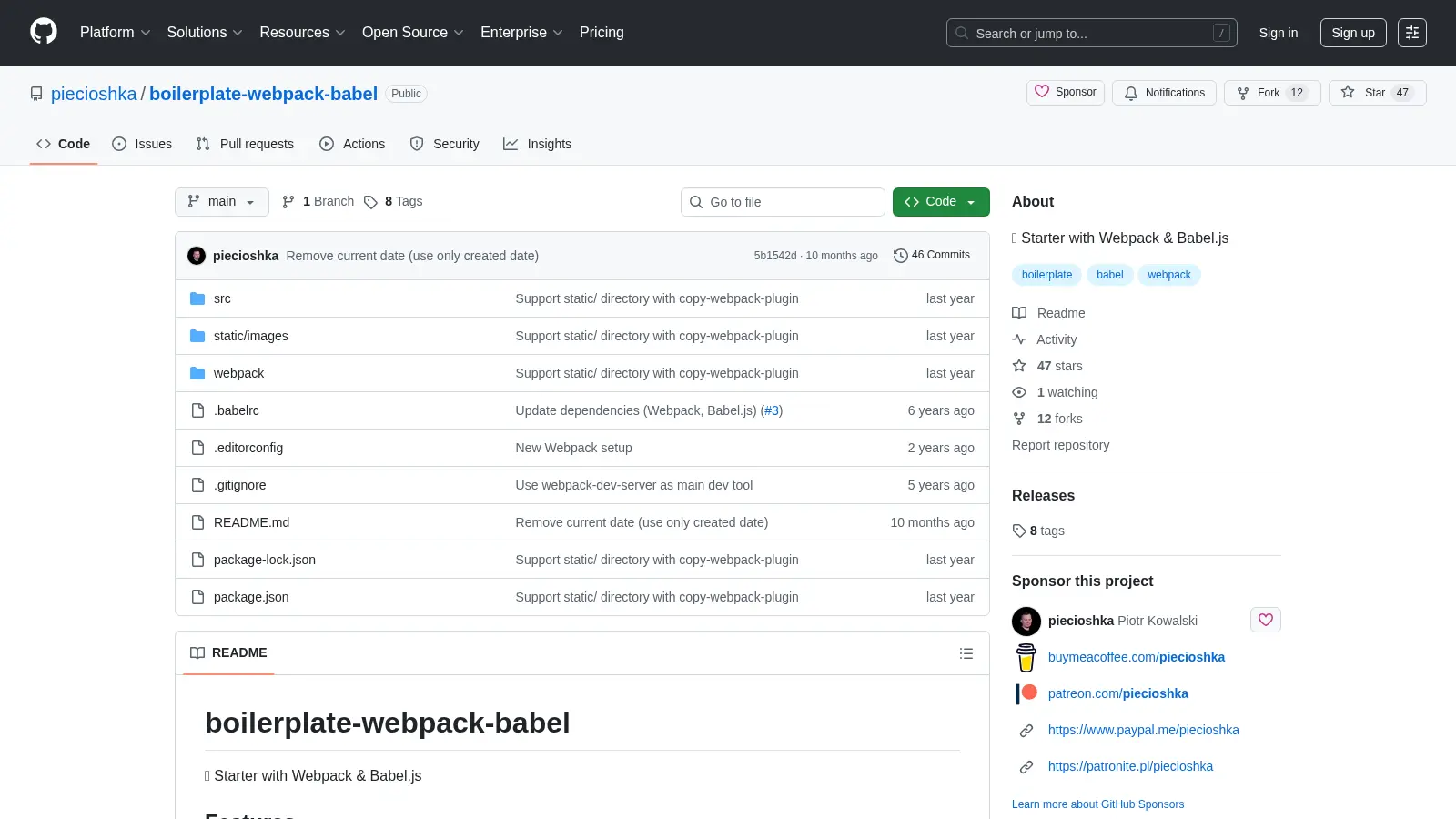Image resolution: width=1456 pixels, height=819 pixels.
Task: Select the webpack topic tag
Action: tap(1169, 275)
